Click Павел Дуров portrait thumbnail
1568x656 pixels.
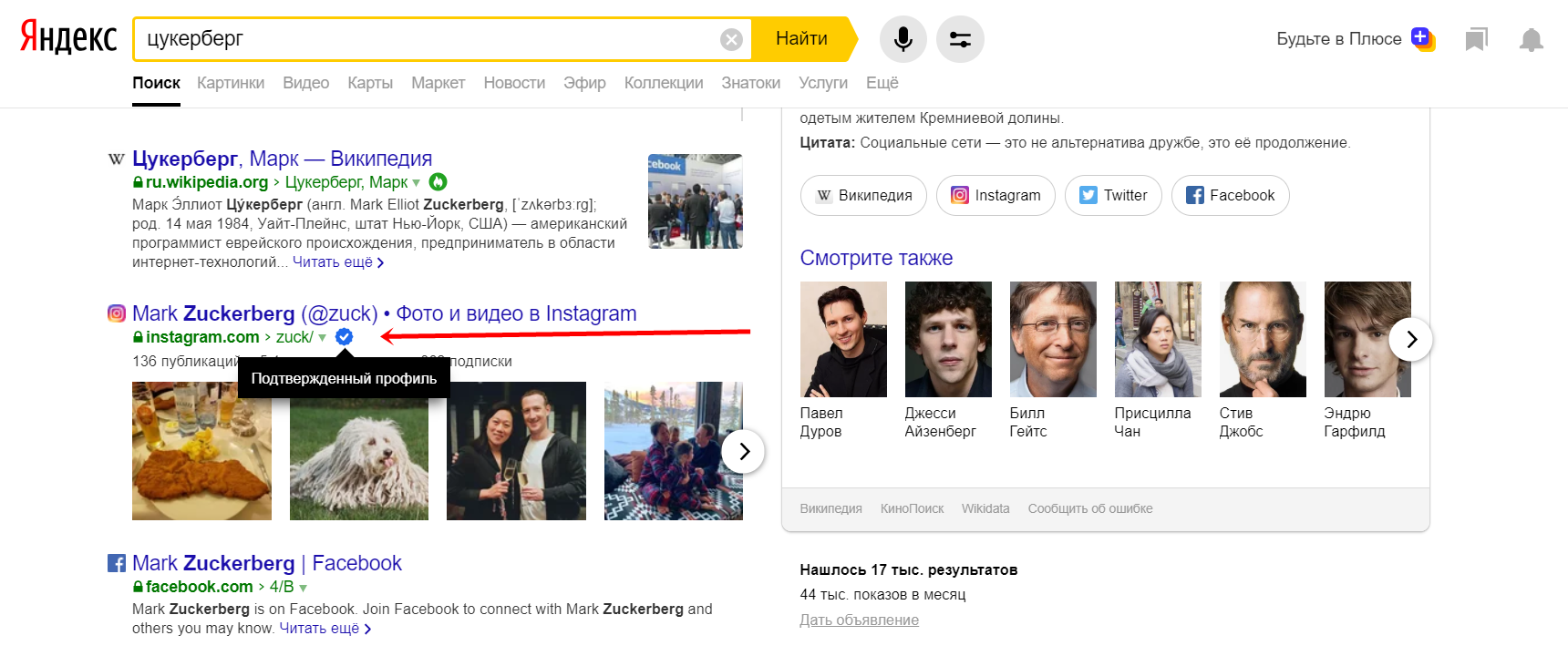(x=843, y=339)
